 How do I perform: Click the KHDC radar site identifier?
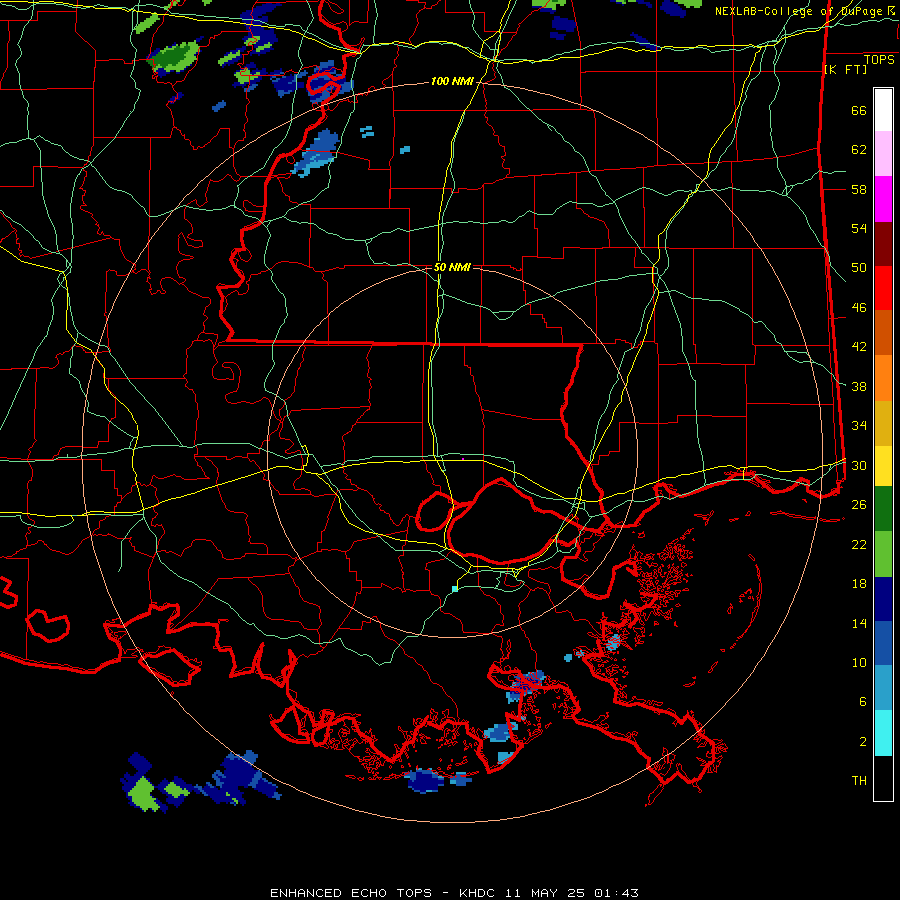point(479,893)
